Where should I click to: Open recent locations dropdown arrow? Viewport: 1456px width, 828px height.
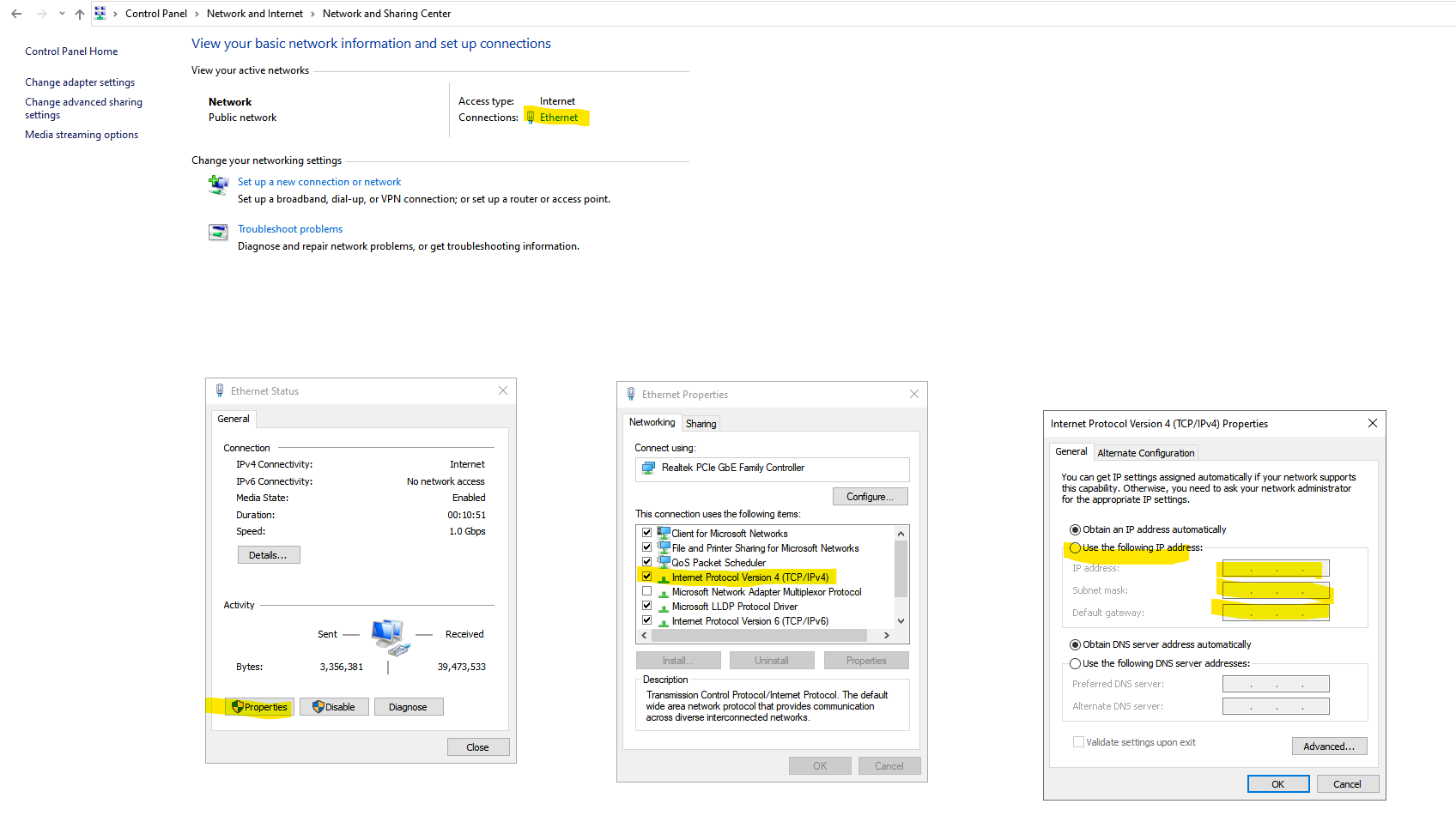62,14
